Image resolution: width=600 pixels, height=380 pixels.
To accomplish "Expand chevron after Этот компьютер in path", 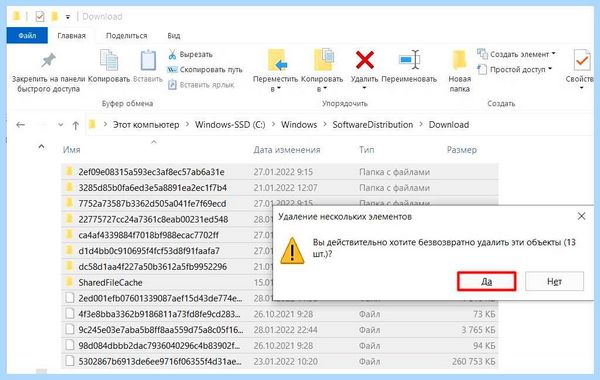I will coord(187,125).
